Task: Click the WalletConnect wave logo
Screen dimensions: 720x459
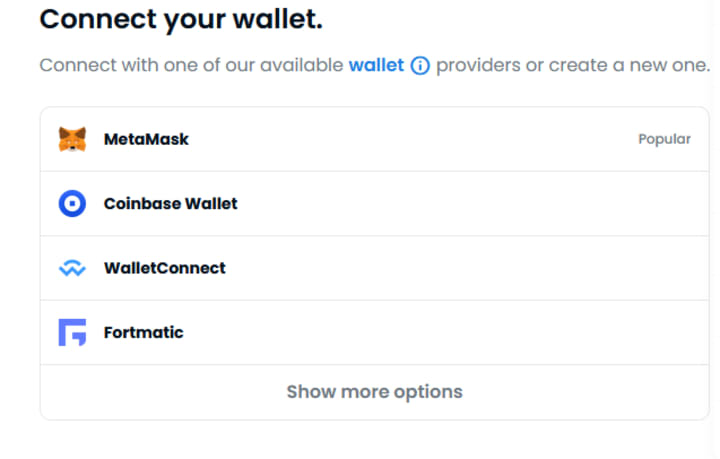Action: click(x=72, y=268)
